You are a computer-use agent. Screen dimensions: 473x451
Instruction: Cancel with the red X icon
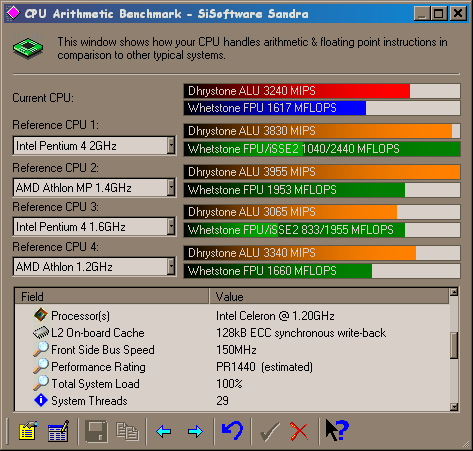(x=299, y=432)
